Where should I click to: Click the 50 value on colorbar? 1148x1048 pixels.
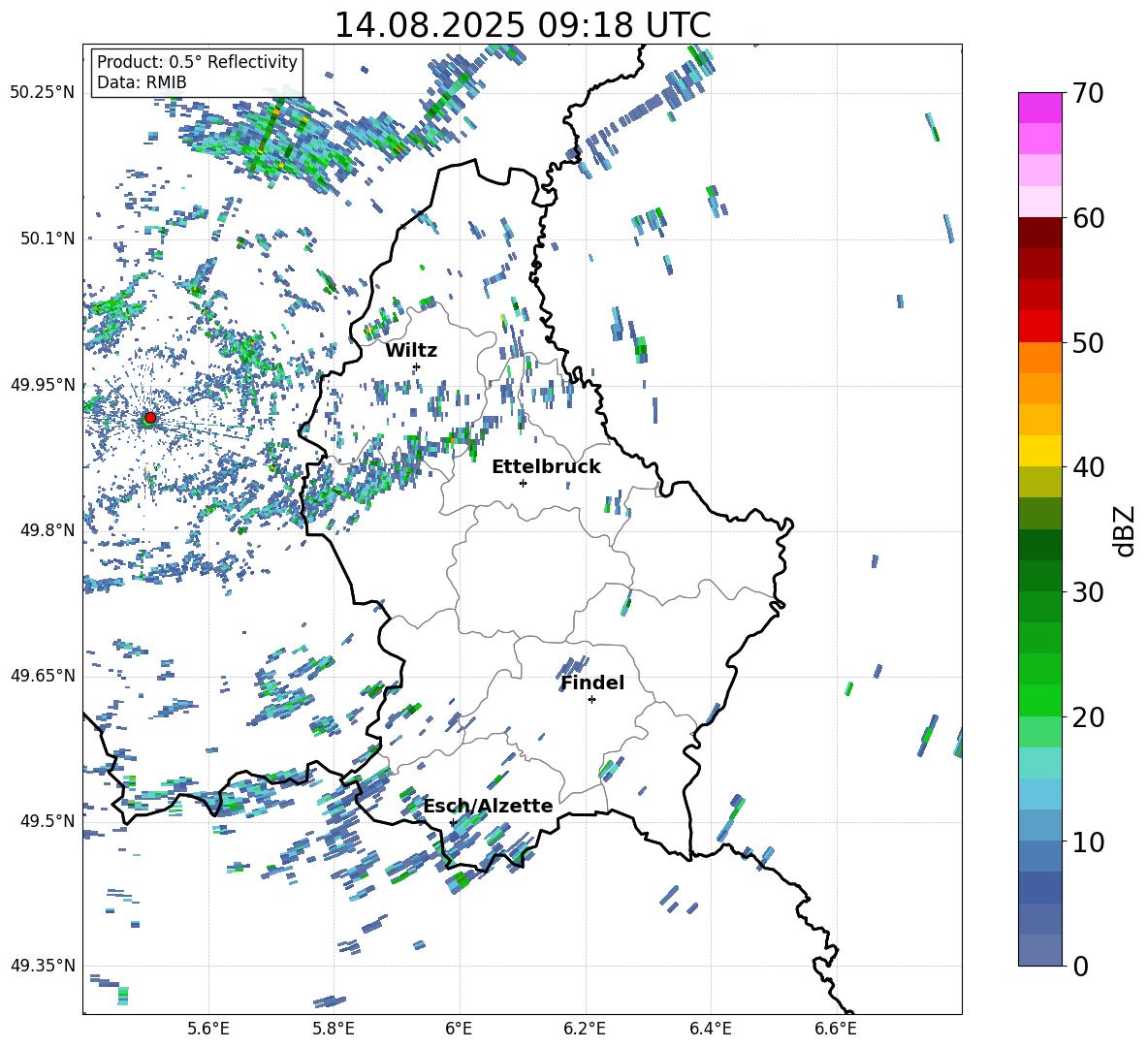pyautogui.click(x=1087, y=343)
